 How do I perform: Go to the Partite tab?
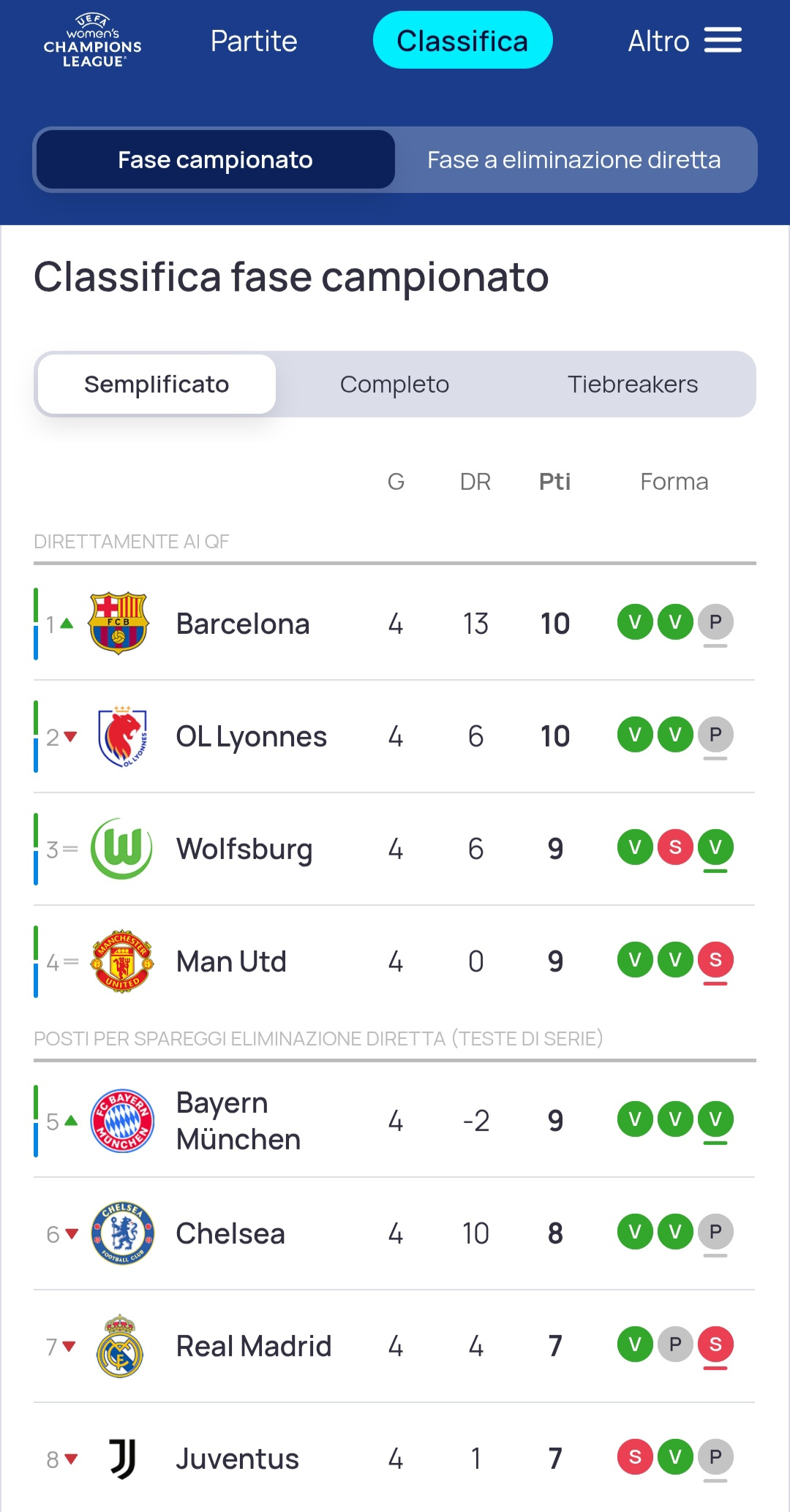254,41
